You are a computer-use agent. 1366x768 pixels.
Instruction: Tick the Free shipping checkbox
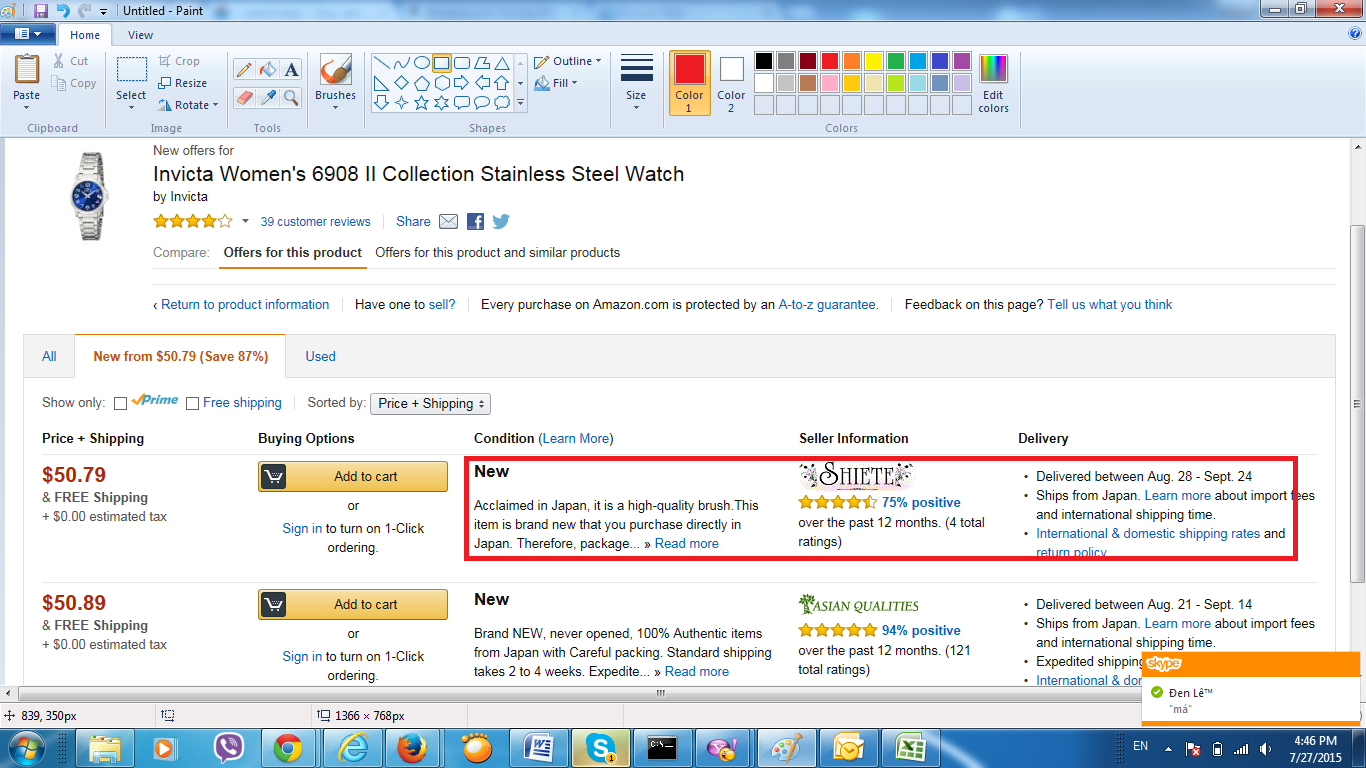click(192, 403)
